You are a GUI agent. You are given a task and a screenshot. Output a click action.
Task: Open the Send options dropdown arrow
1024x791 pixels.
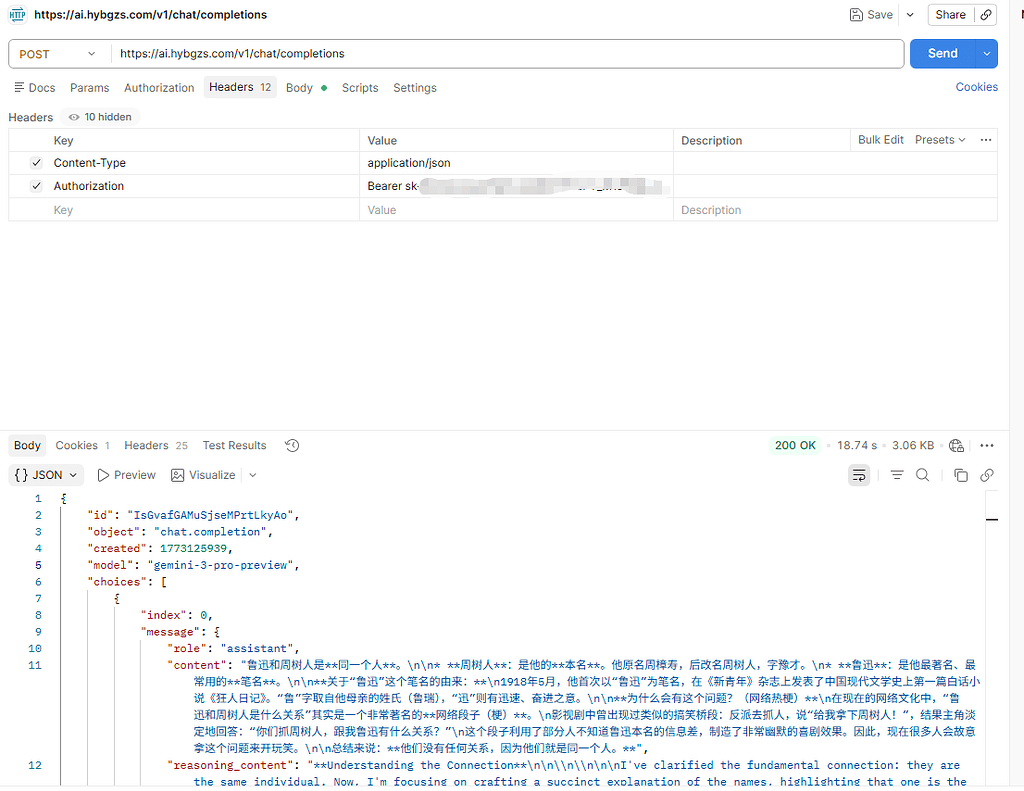pyautogui.click(x=986, y=54)
